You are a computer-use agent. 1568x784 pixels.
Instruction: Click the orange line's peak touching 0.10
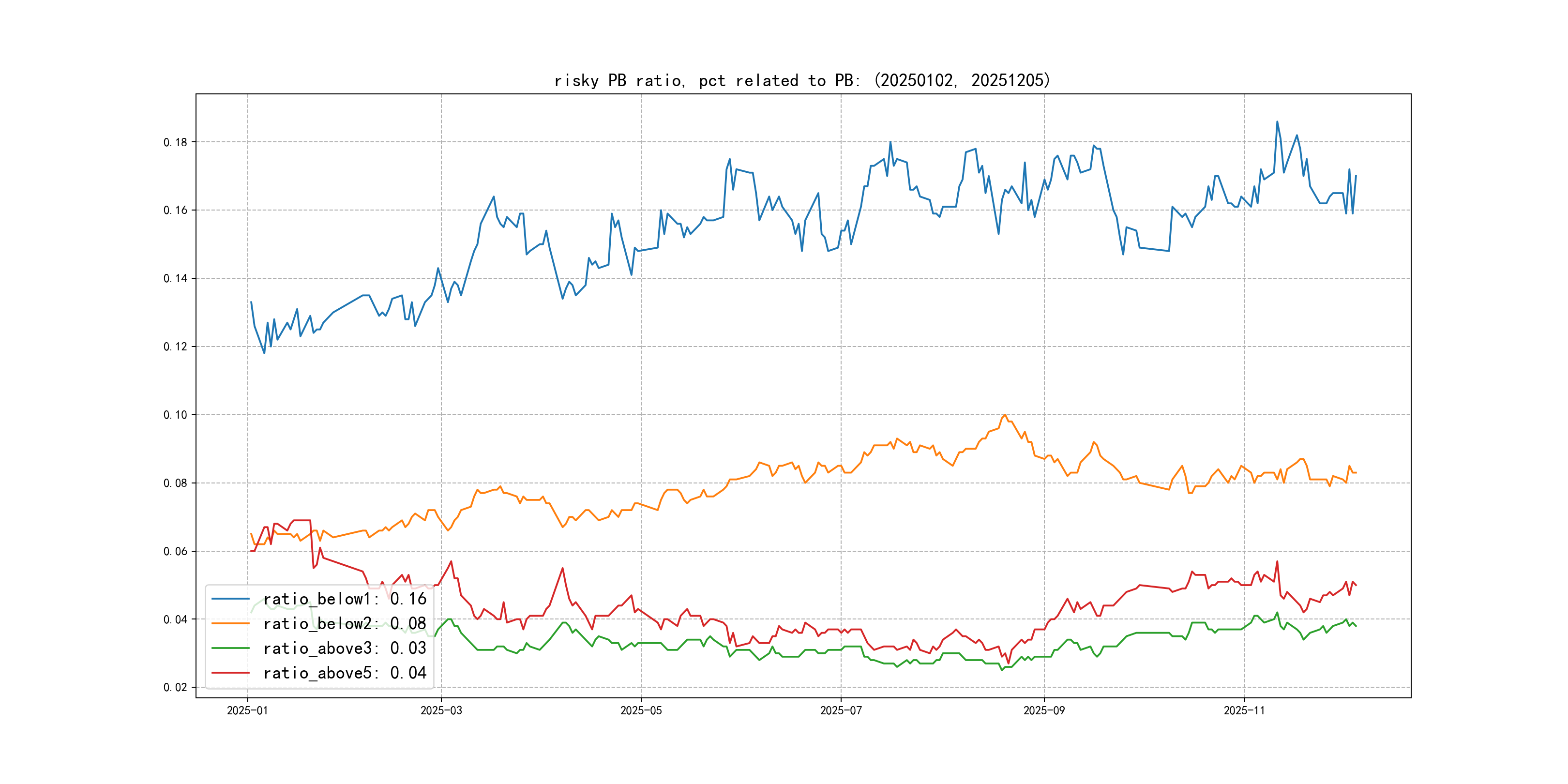click(x=1005, y=415)
